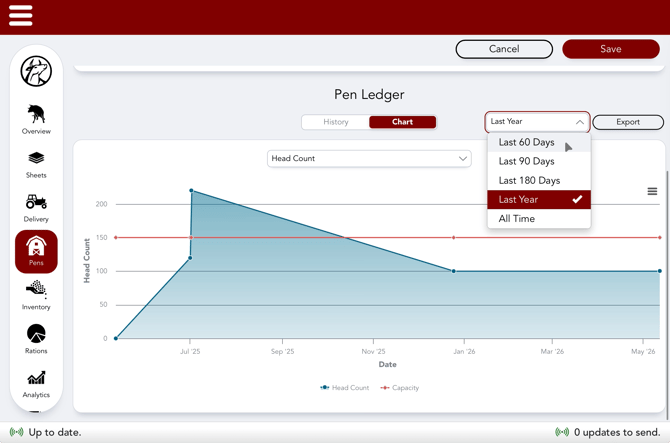Click the cattle logo in the sidebar
The height and width of the screenshot is (443, 670).
coord(36,71)
